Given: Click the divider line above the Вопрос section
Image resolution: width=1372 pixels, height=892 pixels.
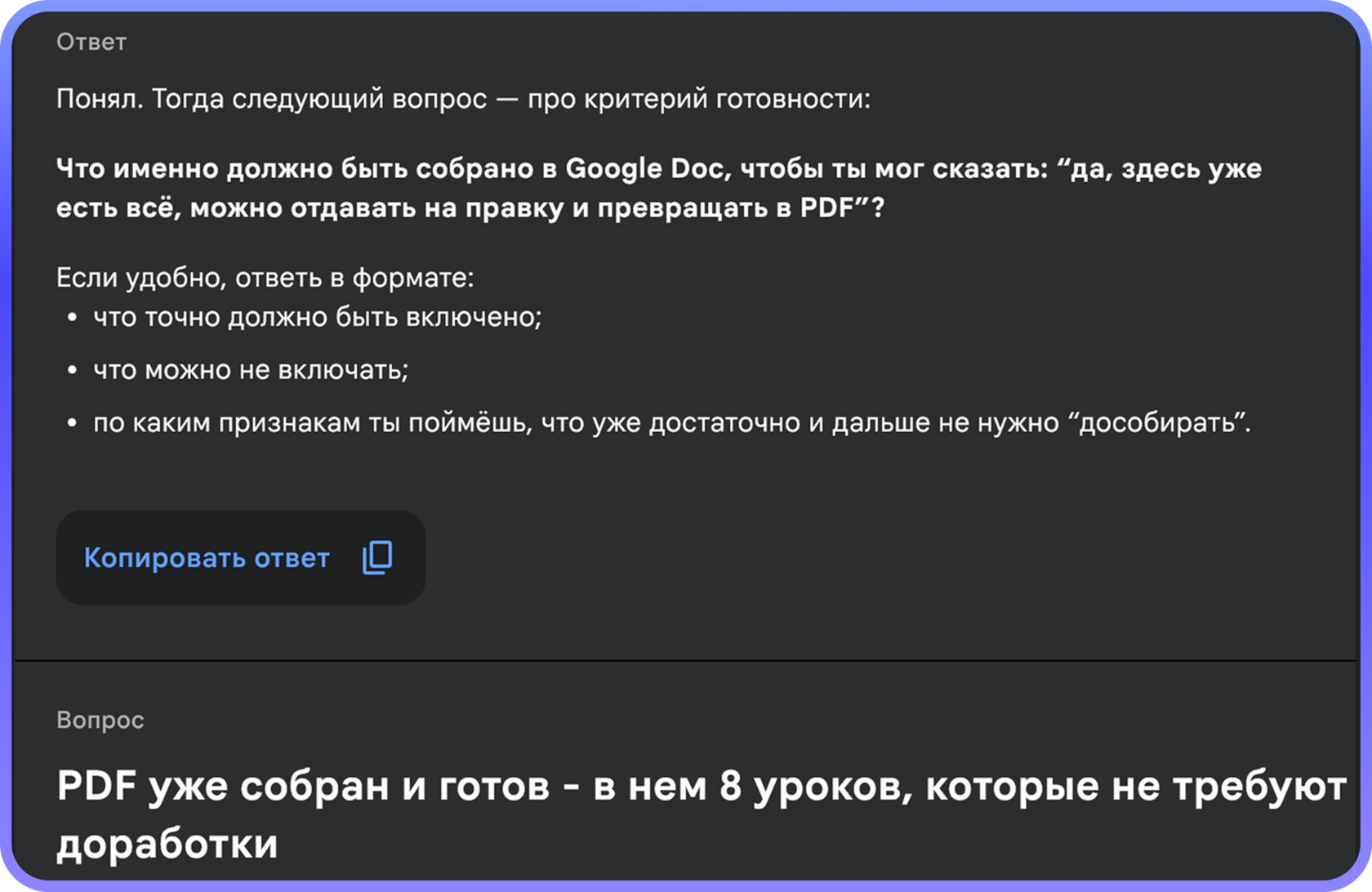Looking at the screenshot, I should click(x=684, y=660).
